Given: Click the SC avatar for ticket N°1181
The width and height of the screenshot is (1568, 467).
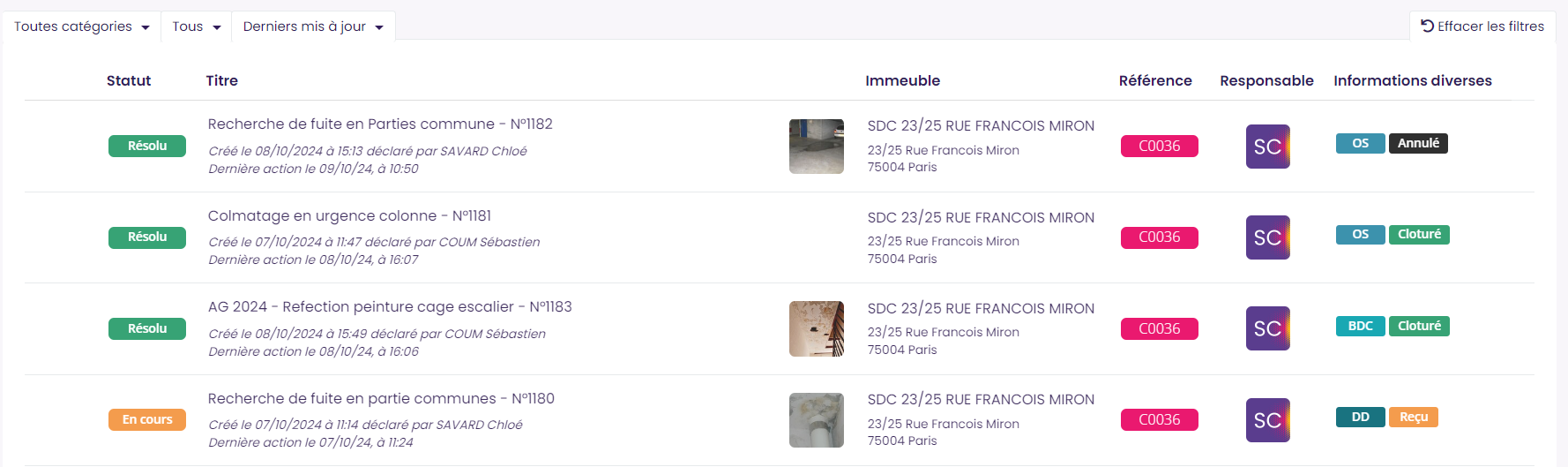Looking at the screenshot, I should click(x=1267, y=237).
